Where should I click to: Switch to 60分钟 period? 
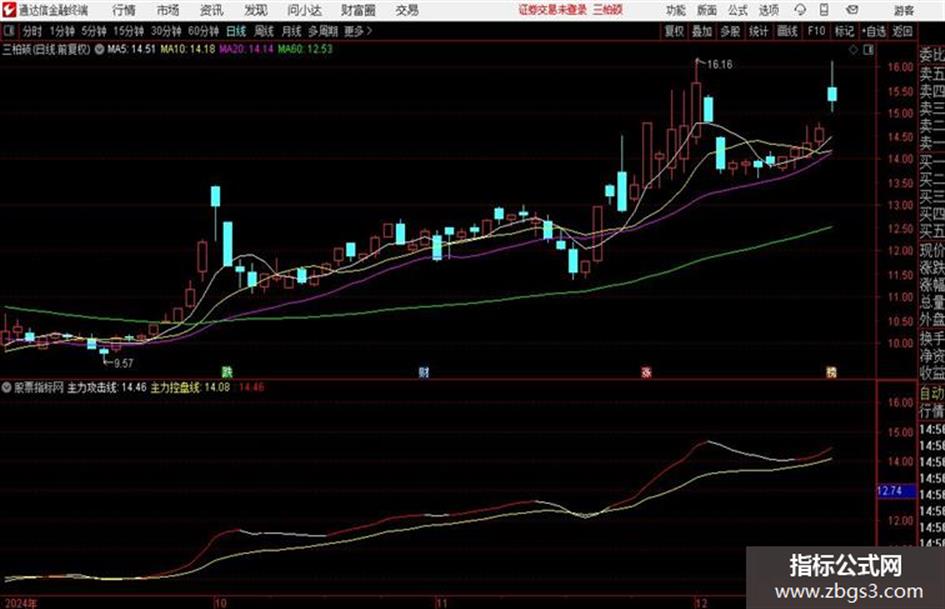[x=203, y=31]
